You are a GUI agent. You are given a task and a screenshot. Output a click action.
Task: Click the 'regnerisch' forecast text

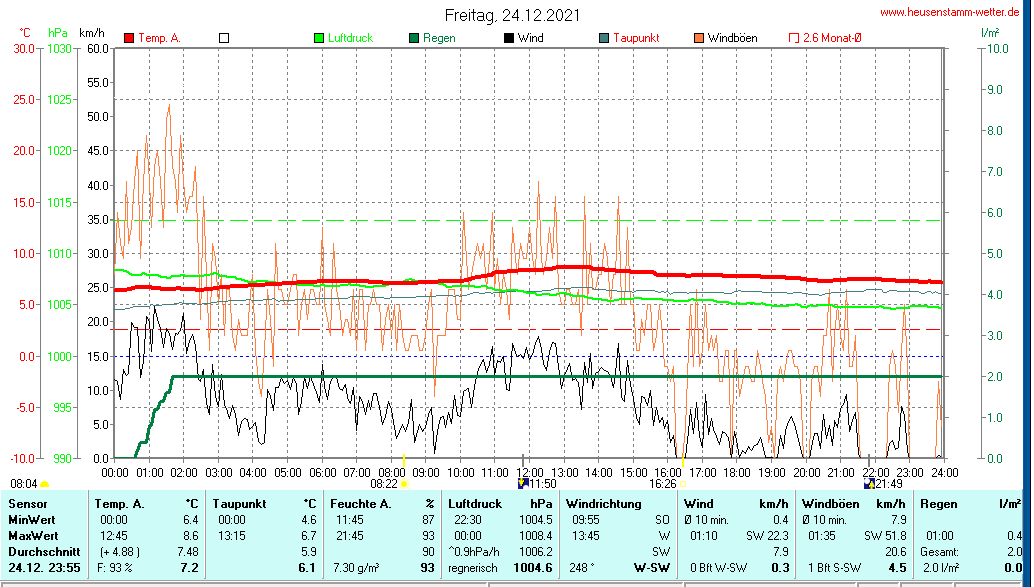tap(473, 568)
